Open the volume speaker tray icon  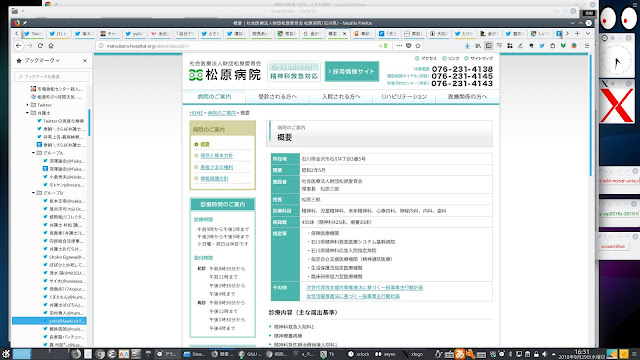click(x=544, y=354)
